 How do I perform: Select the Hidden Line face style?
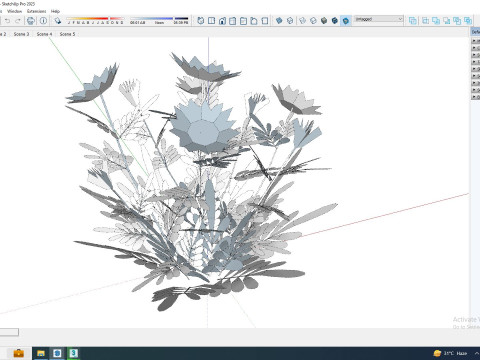coord(313,21)
